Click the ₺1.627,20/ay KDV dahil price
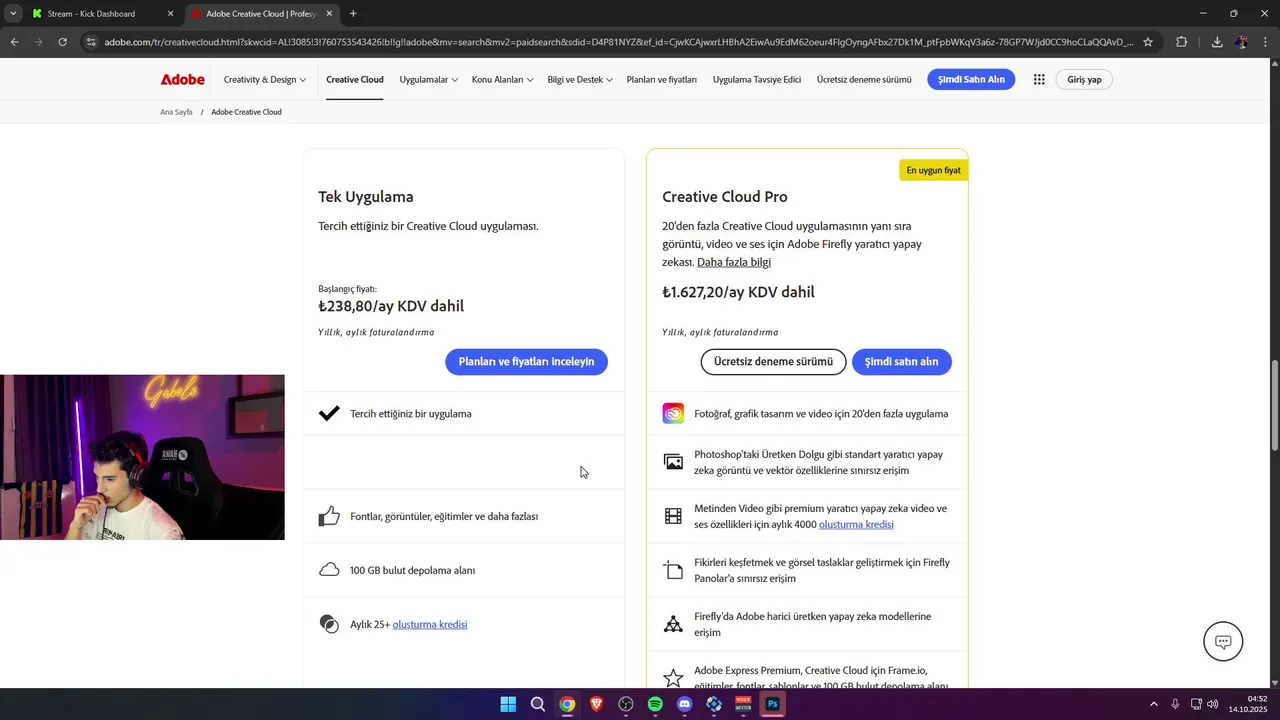The image size is (1280, 720). [738, 292]
